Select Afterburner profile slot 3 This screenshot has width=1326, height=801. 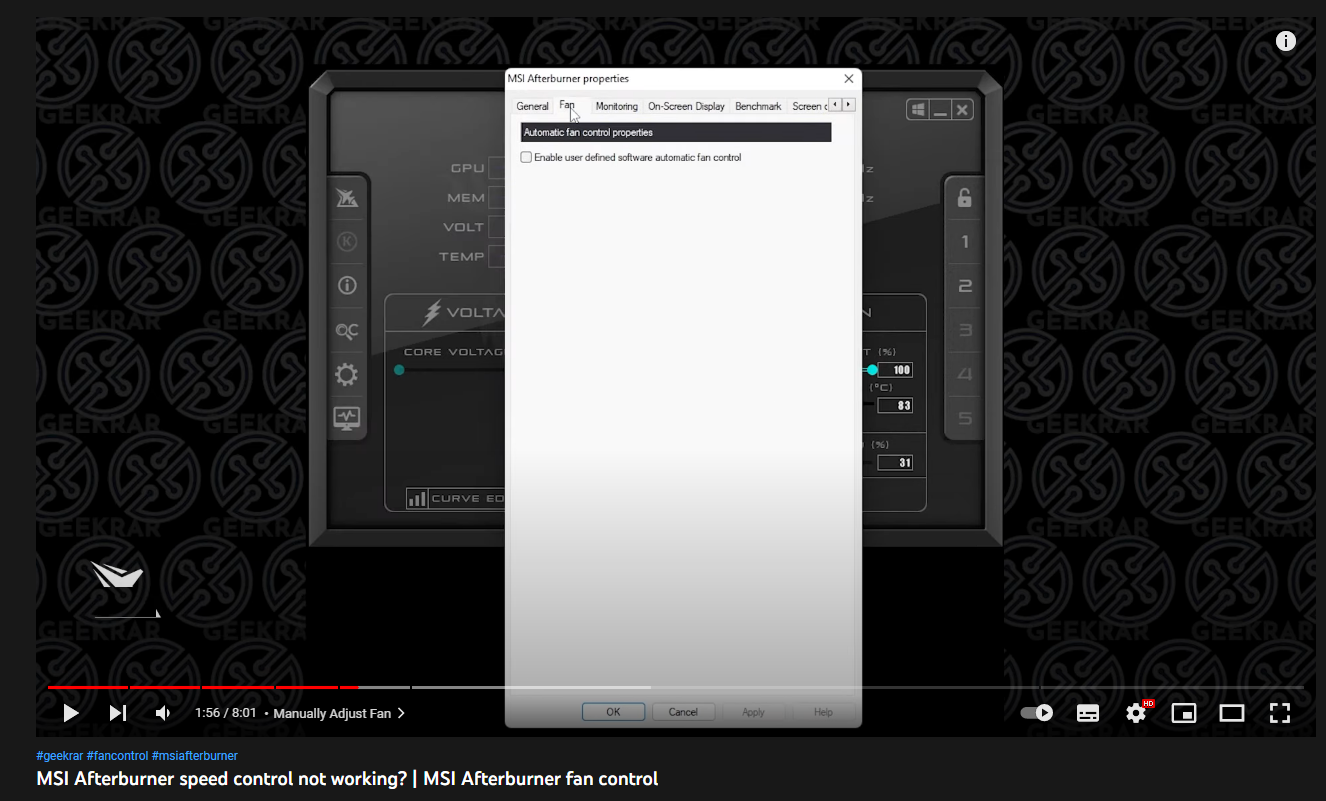pyautogui.click(x=965, y=330)
